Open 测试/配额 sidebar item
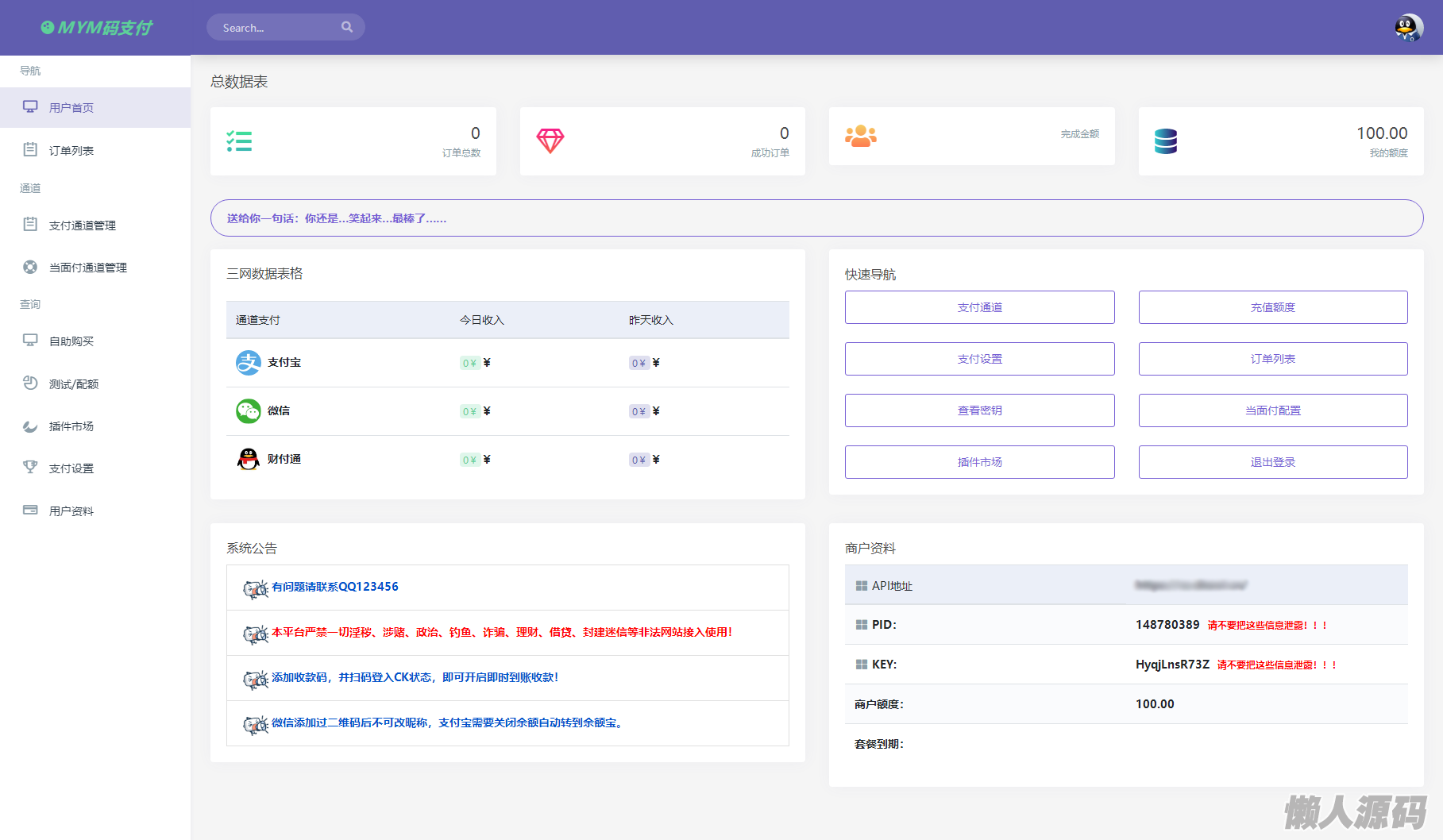1443x840 pixels. point(74,384)
